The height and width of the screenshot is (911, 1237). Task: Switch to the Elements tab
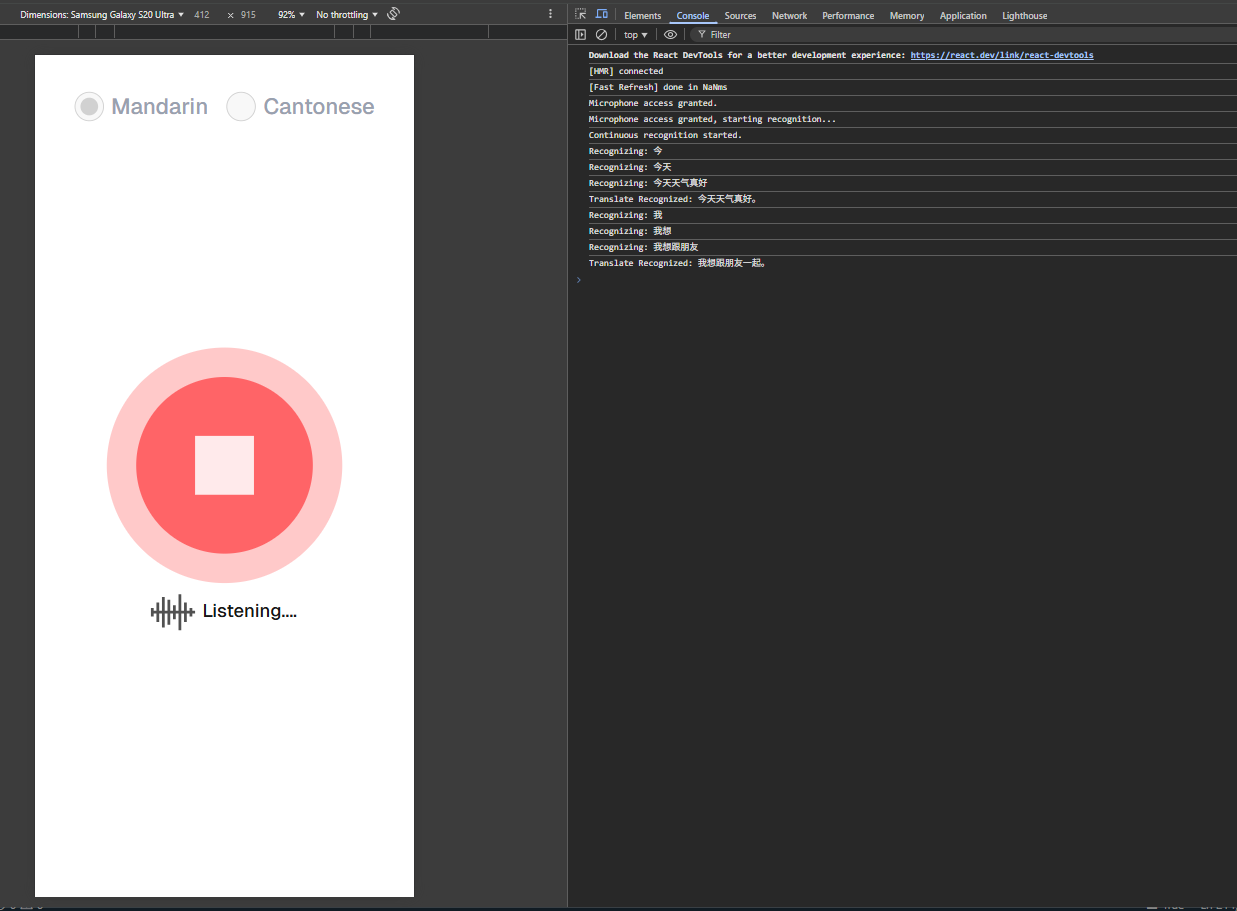point(642,15)
